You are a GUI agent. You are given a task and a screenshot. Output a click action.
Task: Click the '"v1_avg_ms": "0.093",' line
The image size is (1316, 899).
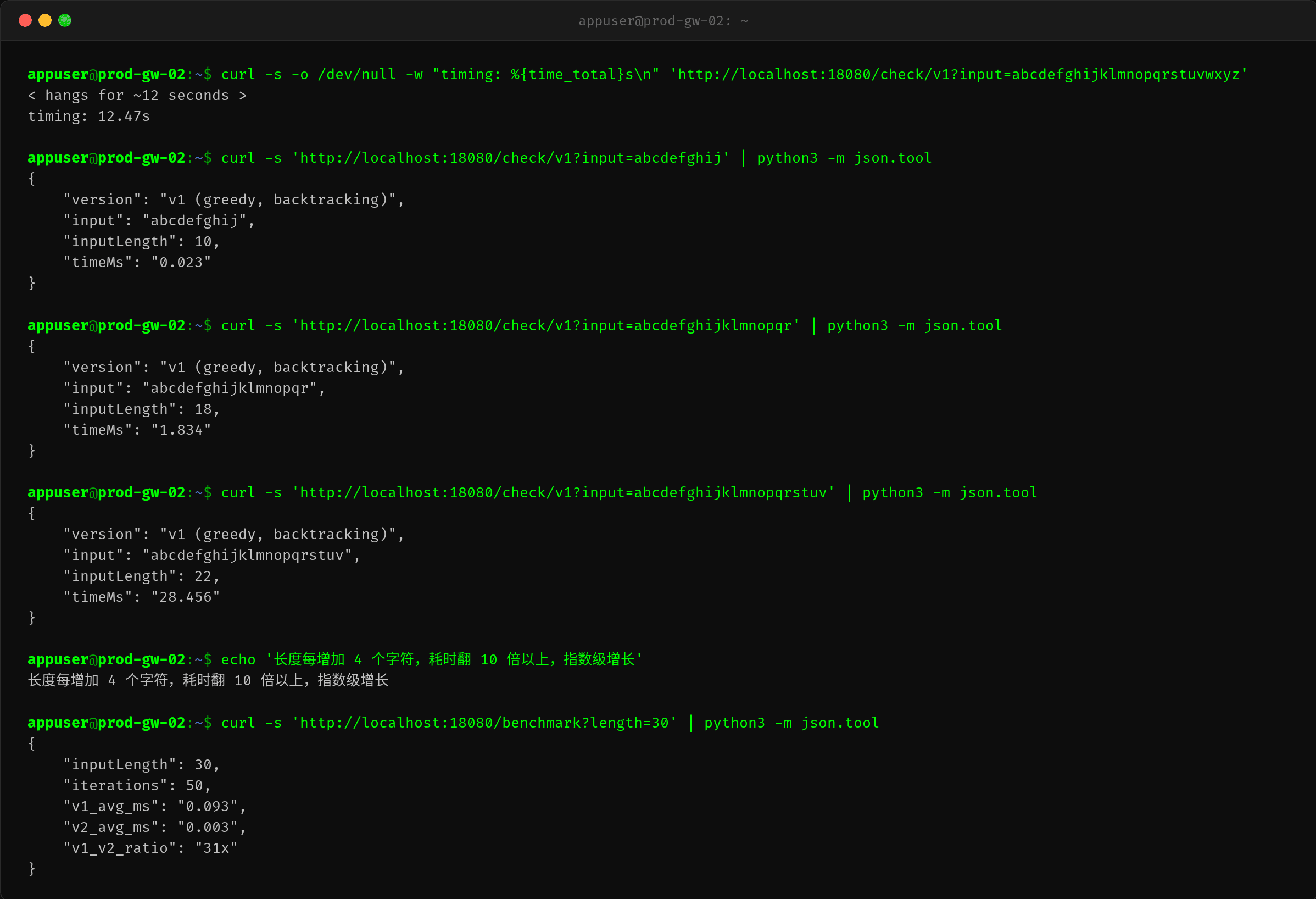click(x=154, y=807)
